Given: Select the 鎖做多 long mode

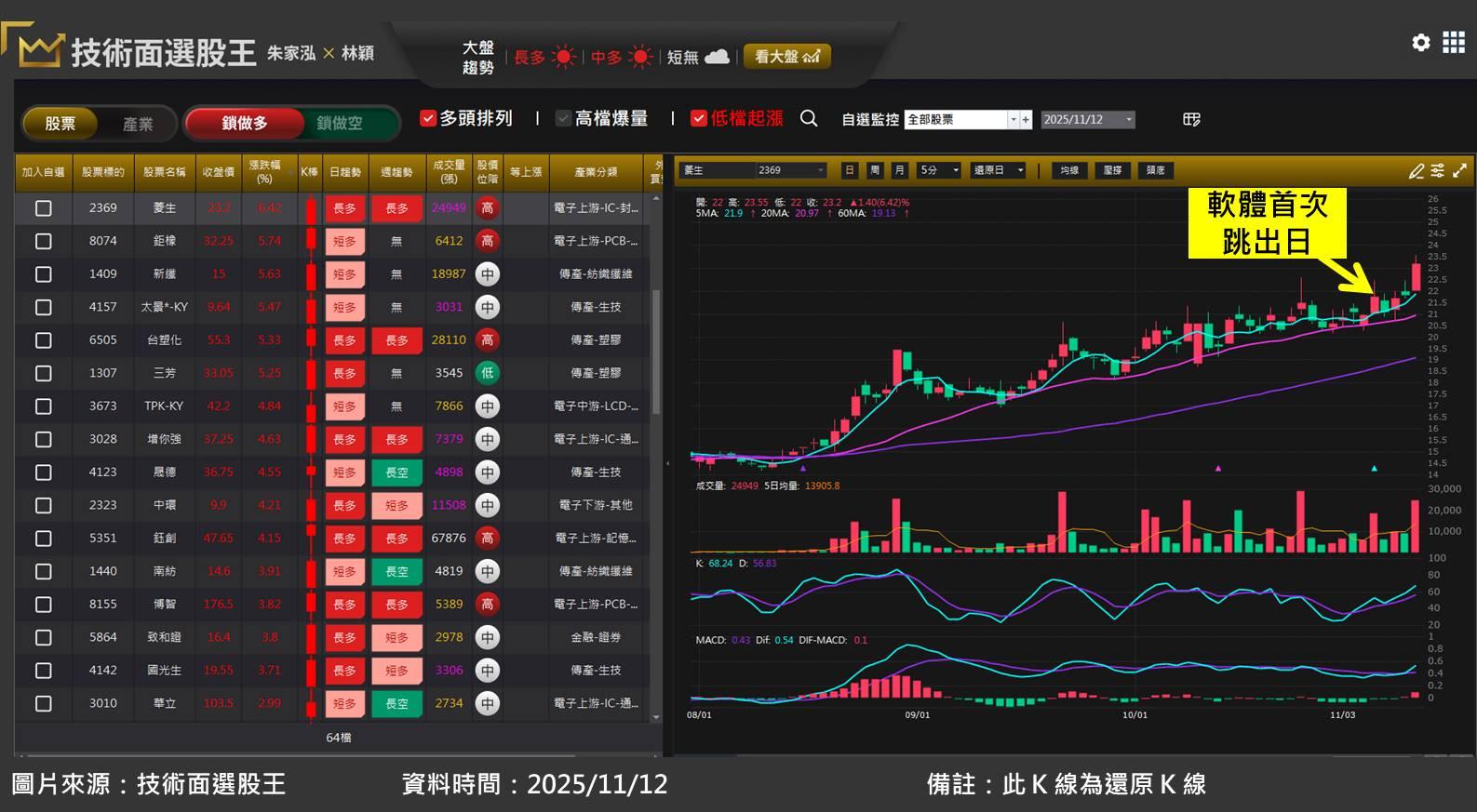Looking at the screenshot, I should 244,123.
